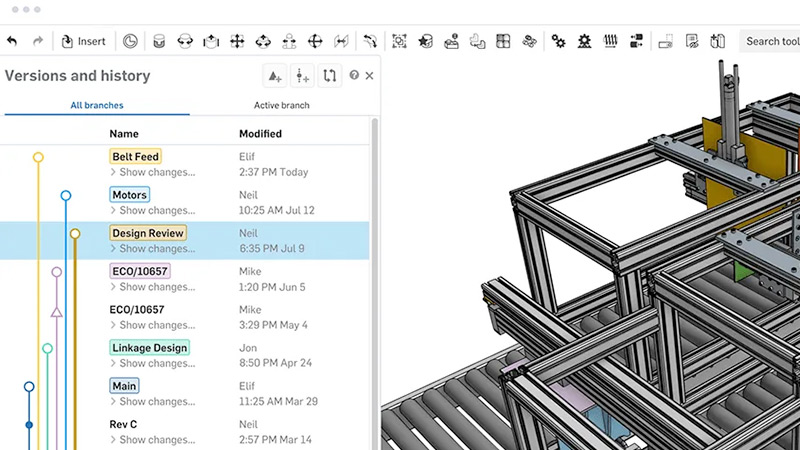The height and width of the screenshot is (450, 800).
Task: Switch to the Active branch tab
Action: point(281,105)
